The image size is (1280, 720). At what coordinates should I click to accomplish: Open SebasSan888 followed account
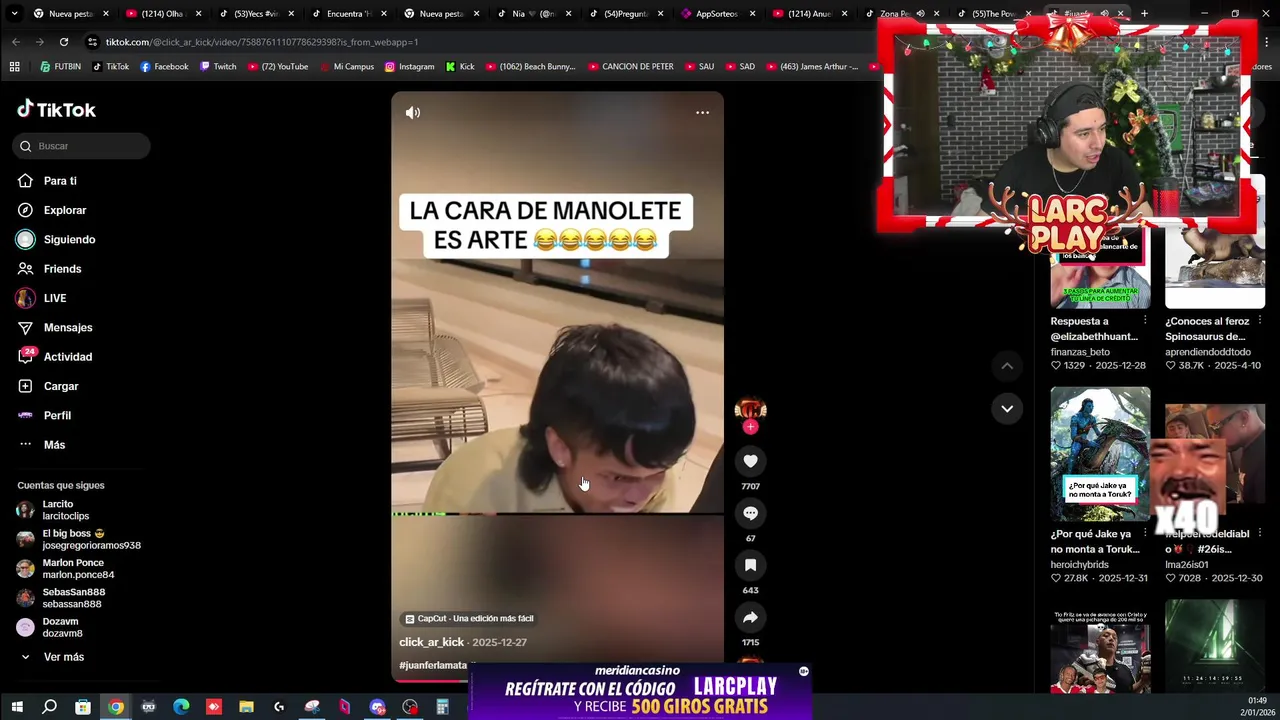61,598
